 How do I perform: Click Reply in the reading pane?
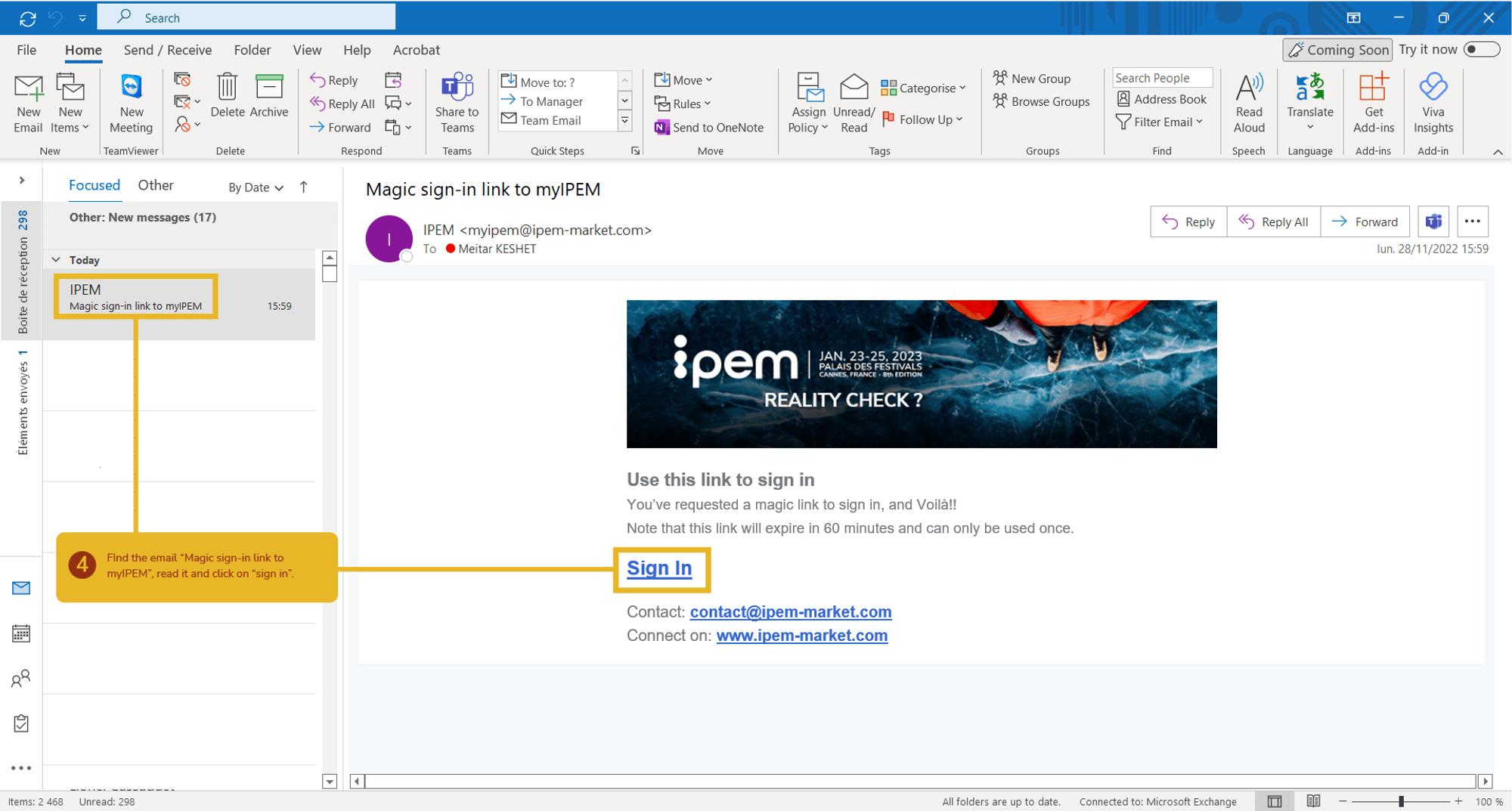(x=1188, y=221)
